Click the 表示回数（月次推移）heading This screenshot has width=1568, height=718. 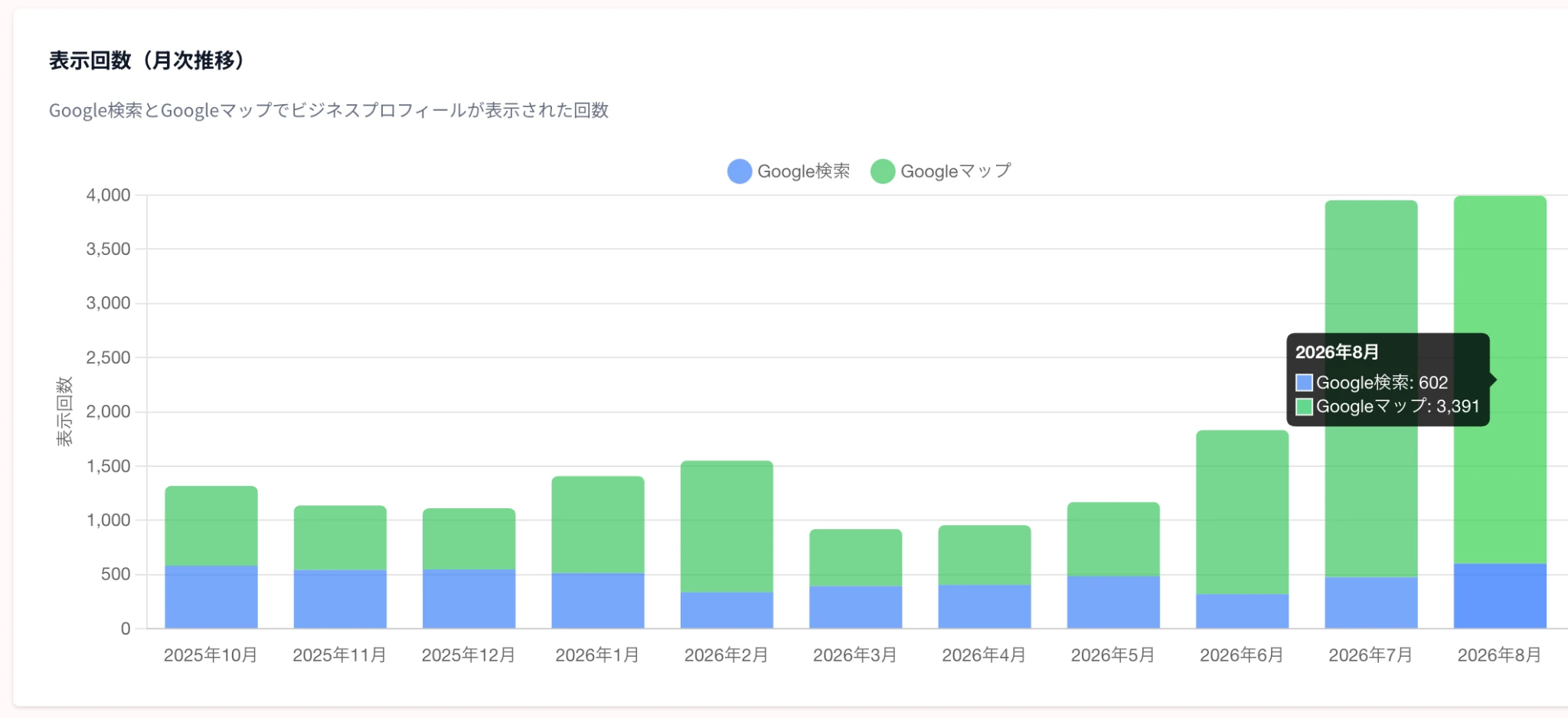147,60
